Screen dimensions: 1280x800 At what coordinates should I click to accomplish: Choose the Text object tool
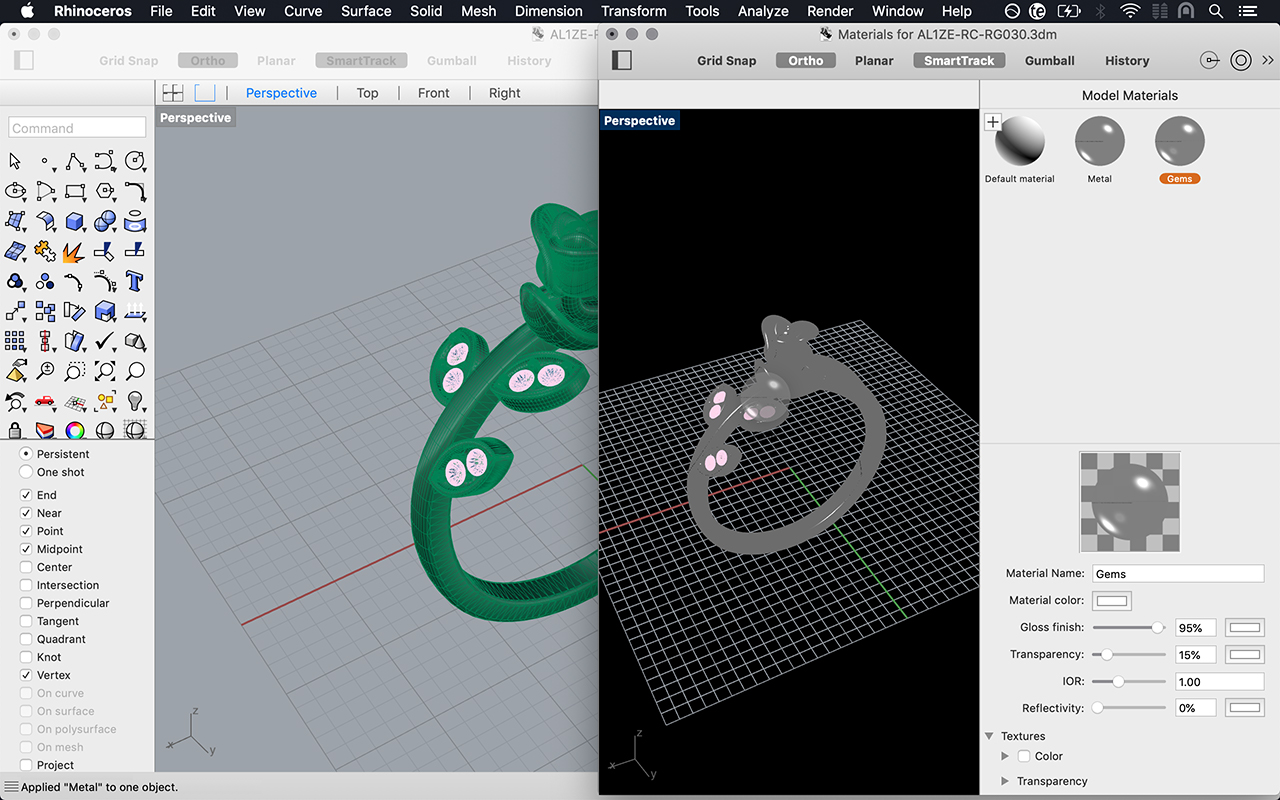click(135, 281)
